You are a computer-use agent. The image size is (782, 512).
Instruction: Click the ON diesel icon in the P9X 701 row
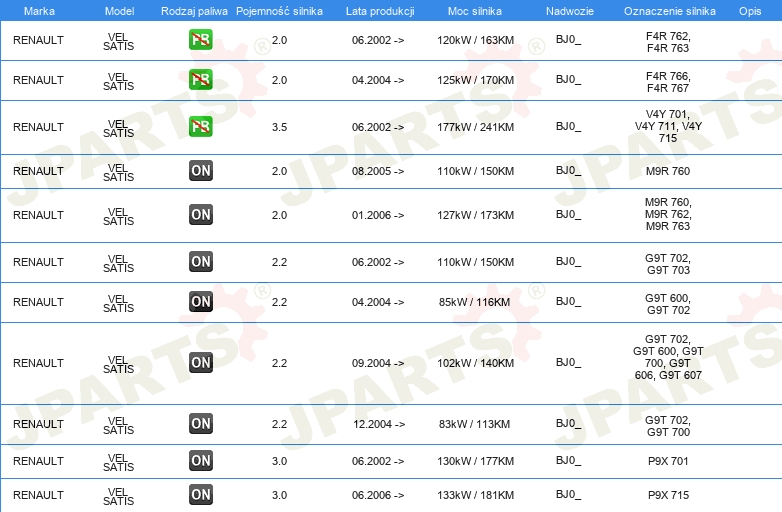pyautogui.click(x=201, y=460)
